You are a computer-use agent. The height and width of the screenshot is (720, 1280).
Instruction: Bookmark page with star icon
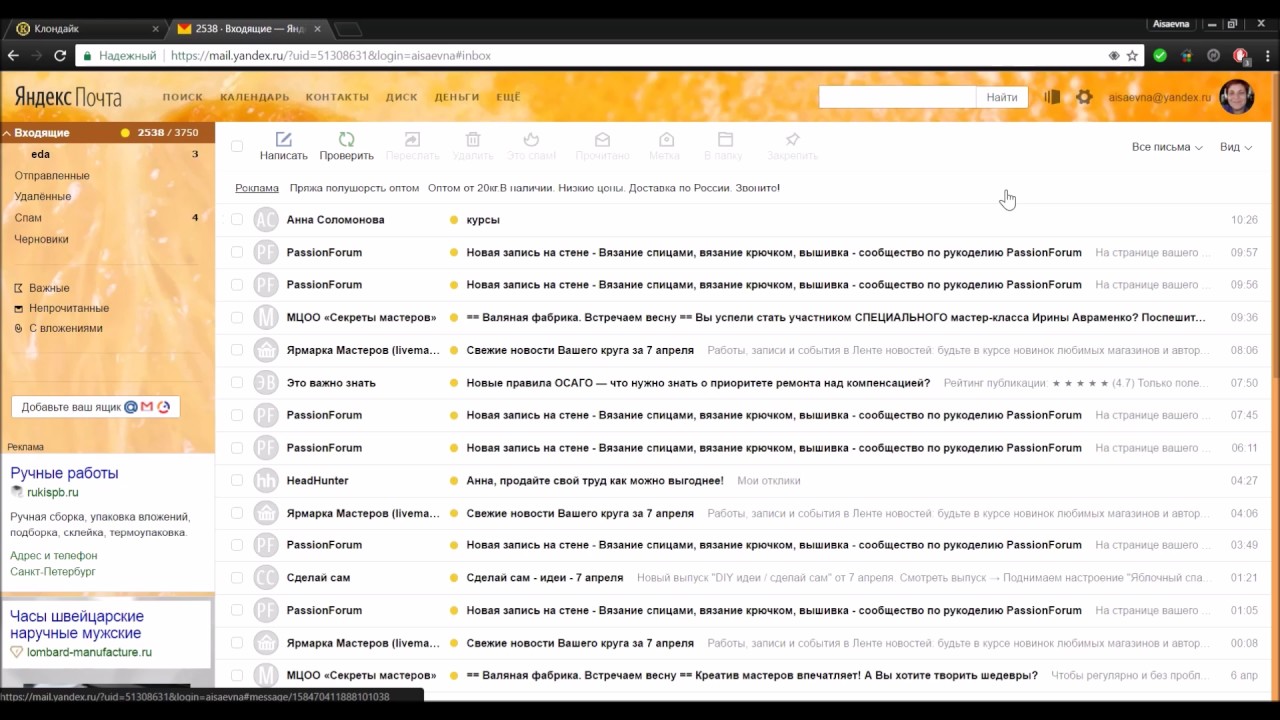point(1132,56)
